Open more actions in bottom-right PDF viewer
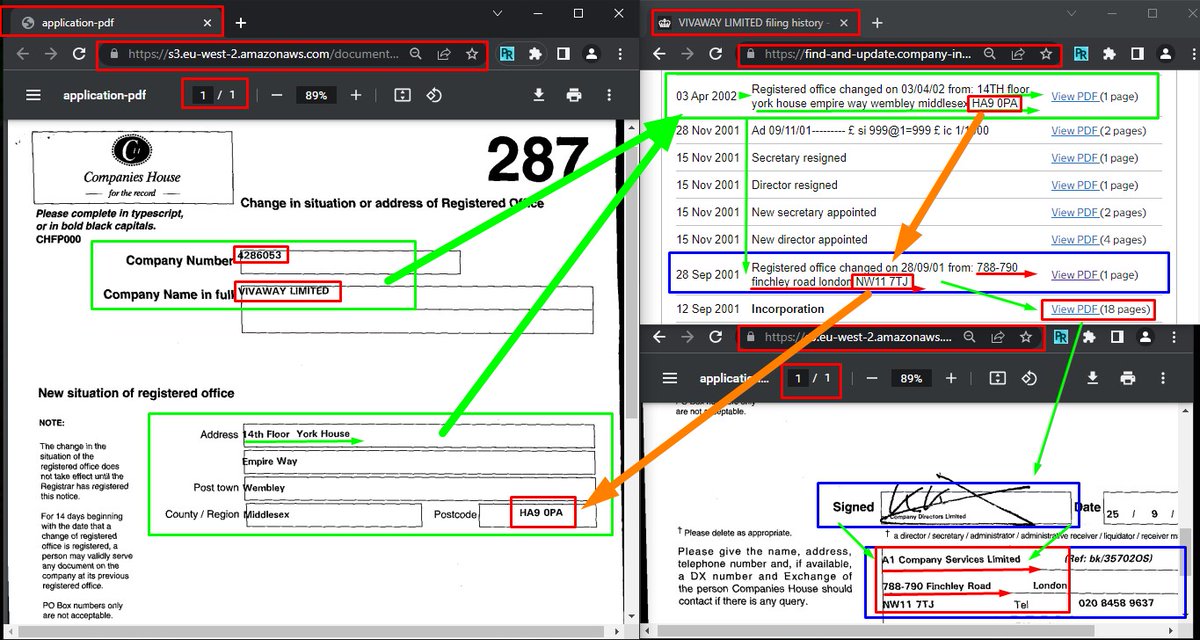This screenshot has width=1200, height=640. [x=1164, y=378]
